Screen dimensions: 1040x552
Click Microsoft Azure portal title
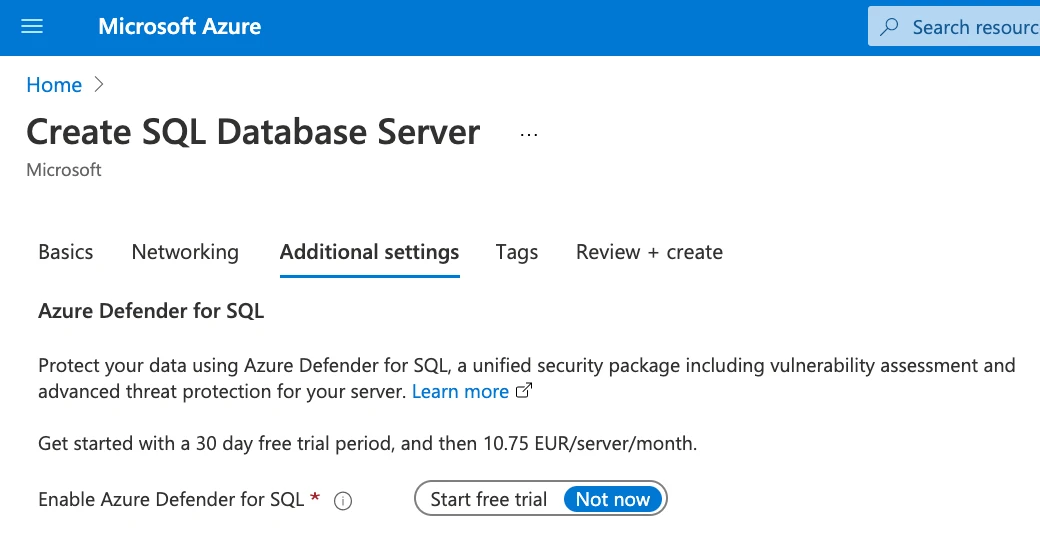tap(180, 27)
